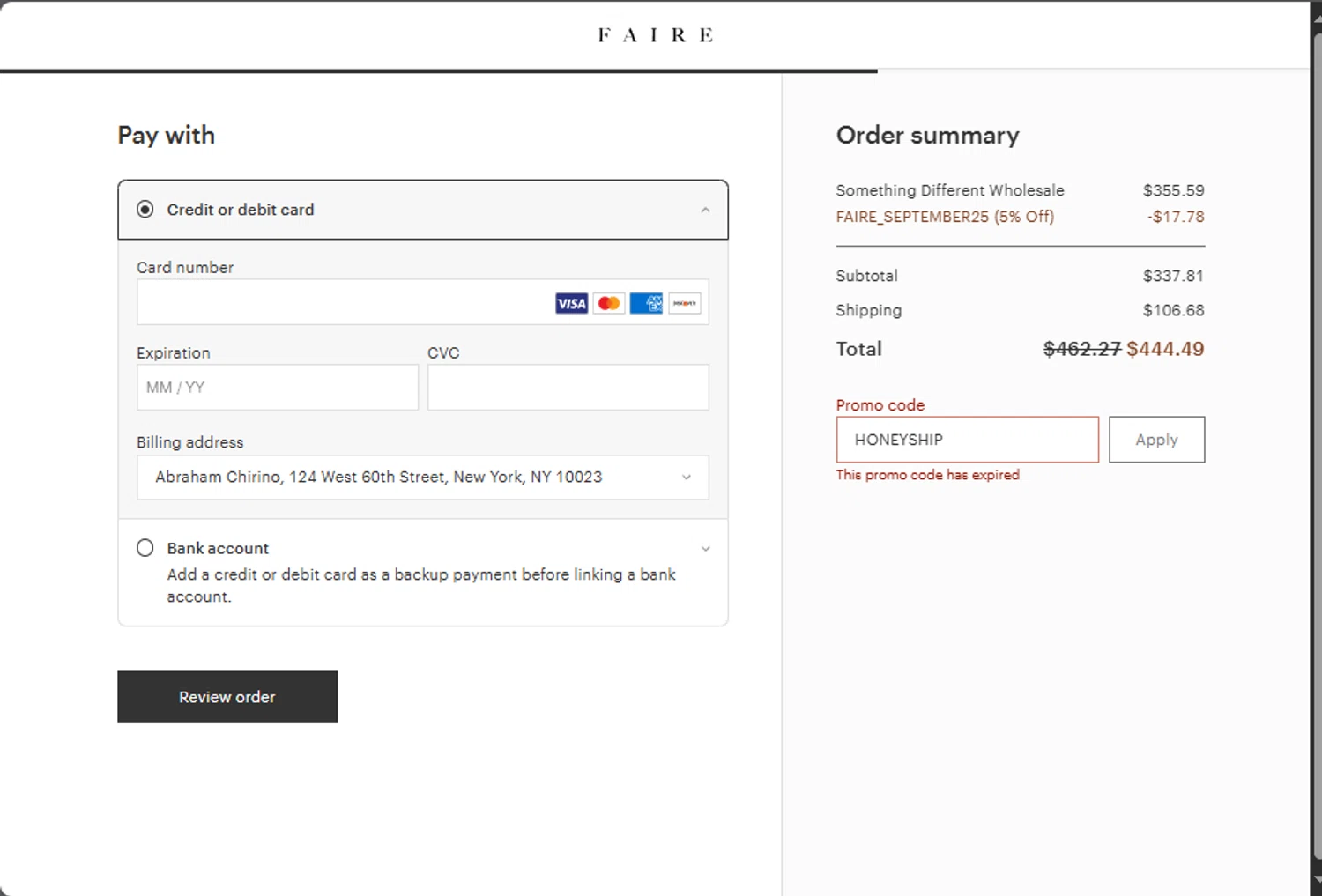Viewport: 1322px width, 896px height.
Task: Click into the Expiration MM / YY field
Action: (277, 388)
